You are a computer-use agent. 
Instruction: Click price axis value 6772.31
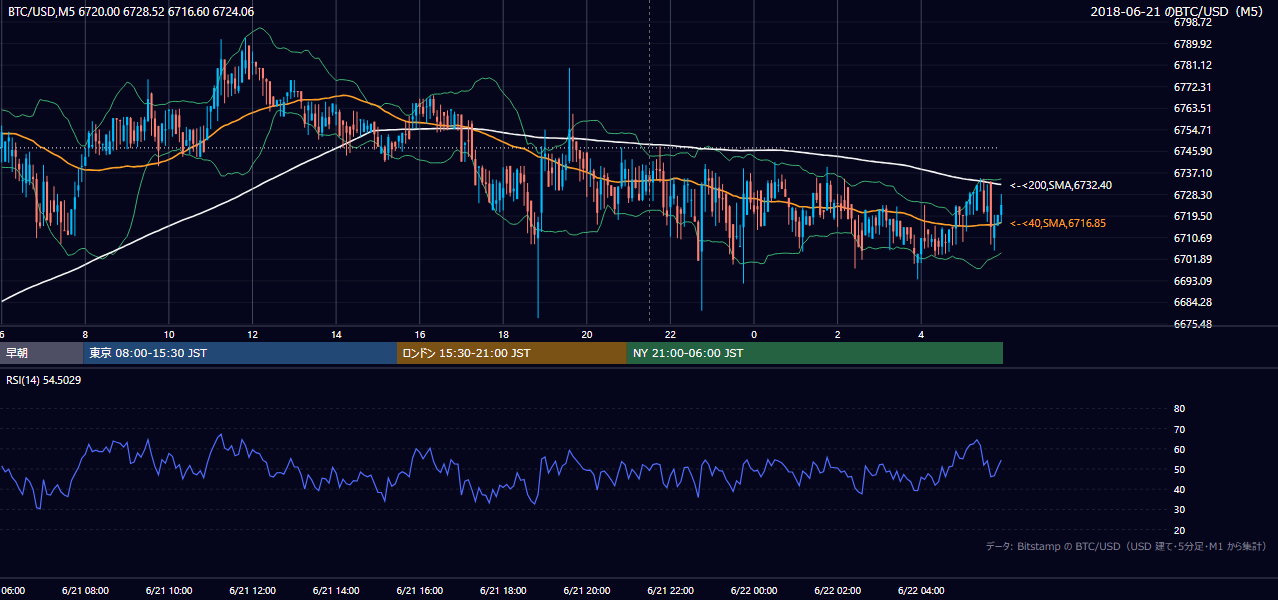(x=1193, y=87)
